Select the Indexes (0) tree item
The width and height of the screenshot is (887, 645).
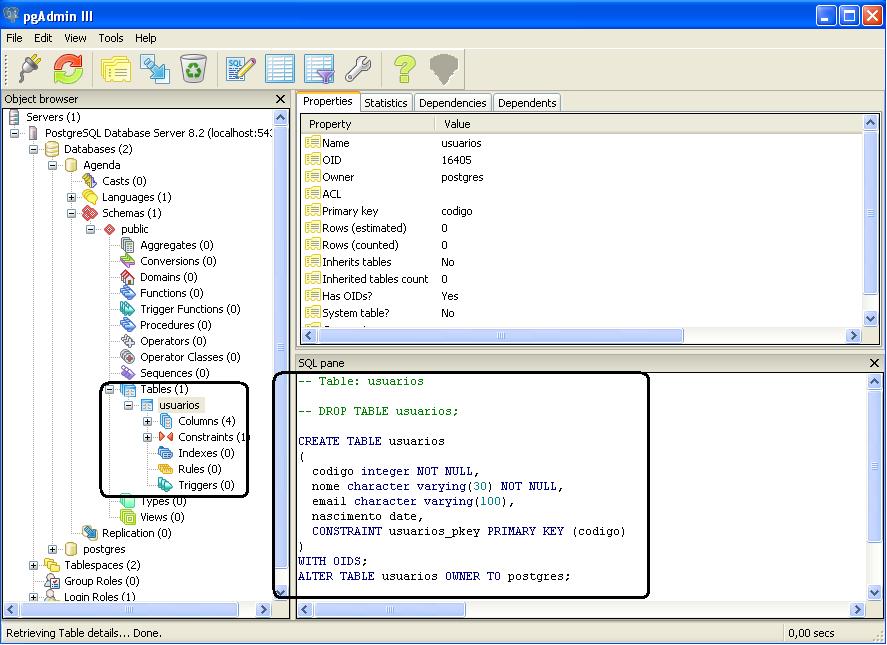(x=206, y=453)
